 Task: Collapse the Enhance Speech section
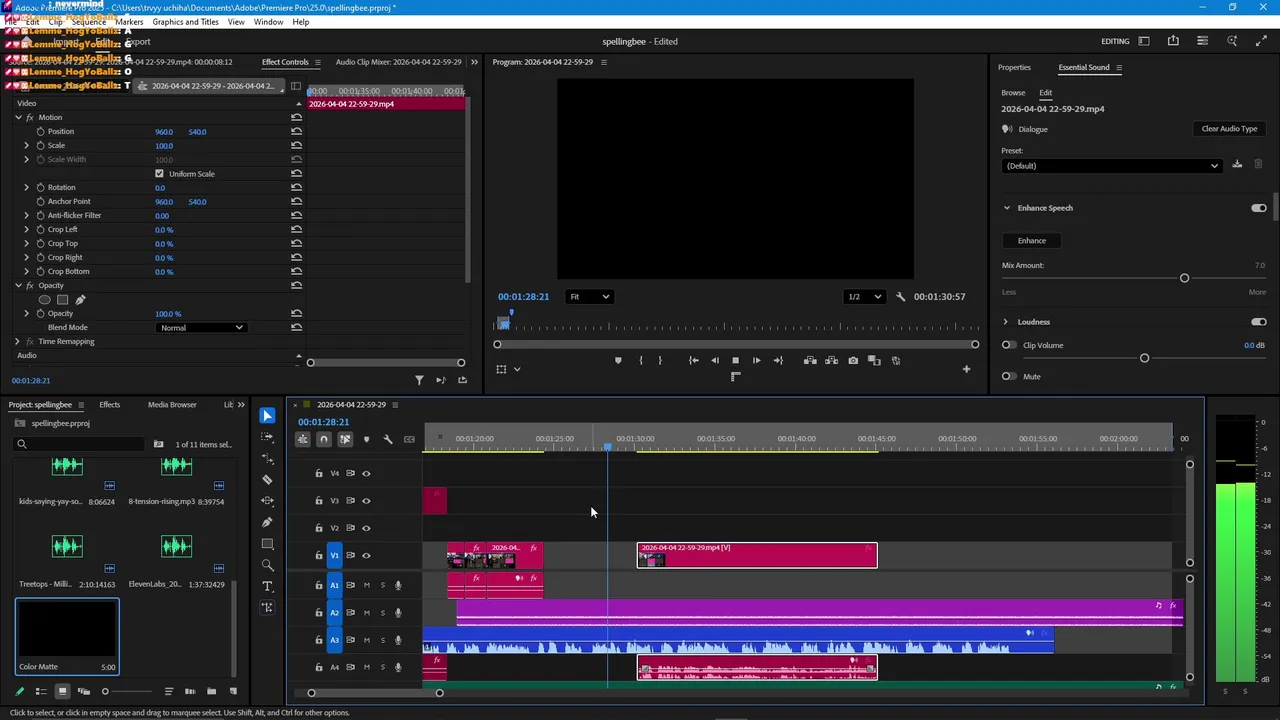1006,208
